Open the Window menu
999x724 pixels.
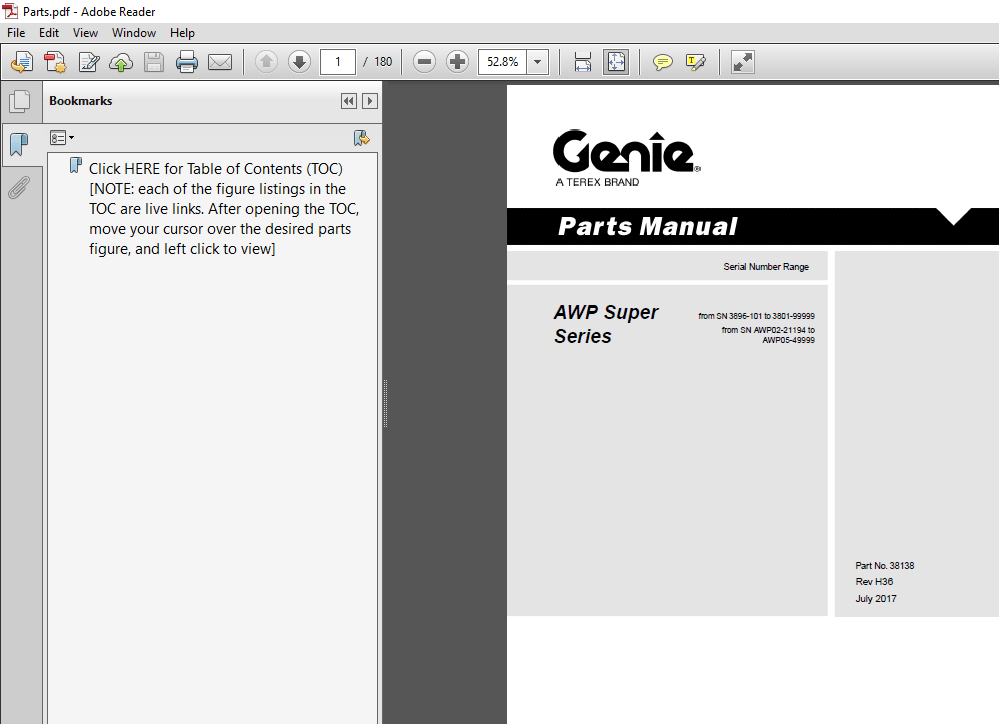133,32
